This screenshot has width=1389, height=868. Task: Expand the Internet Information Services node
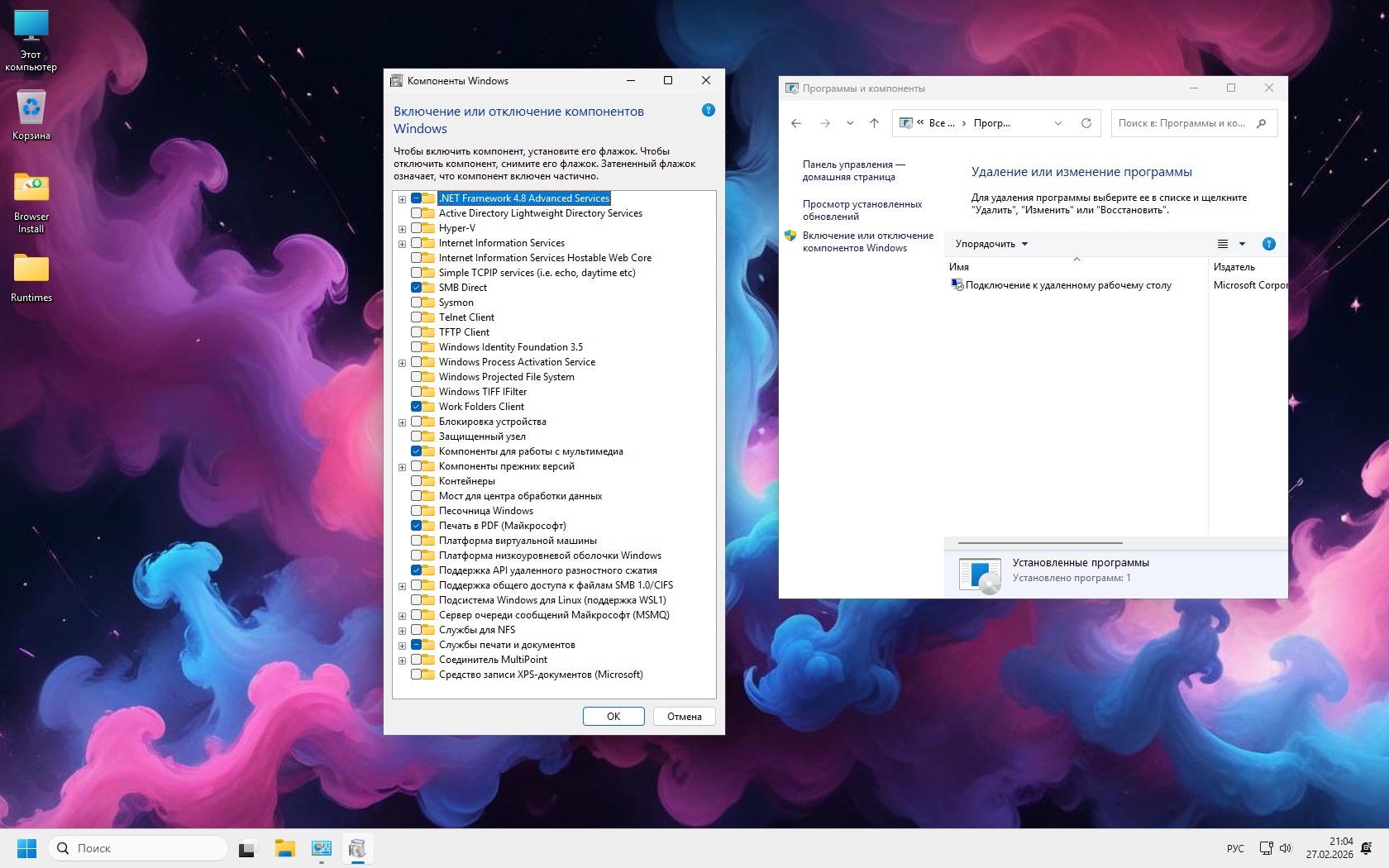coord(403,244)
